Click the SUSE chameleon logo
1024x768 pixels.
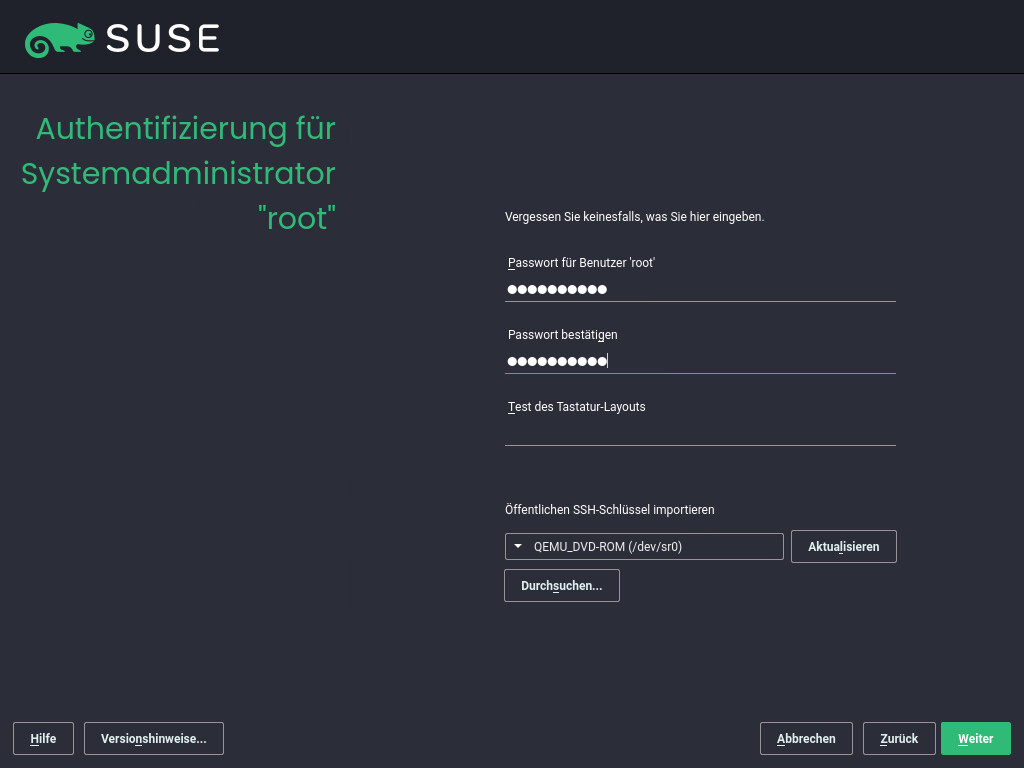tap(60, 37)
